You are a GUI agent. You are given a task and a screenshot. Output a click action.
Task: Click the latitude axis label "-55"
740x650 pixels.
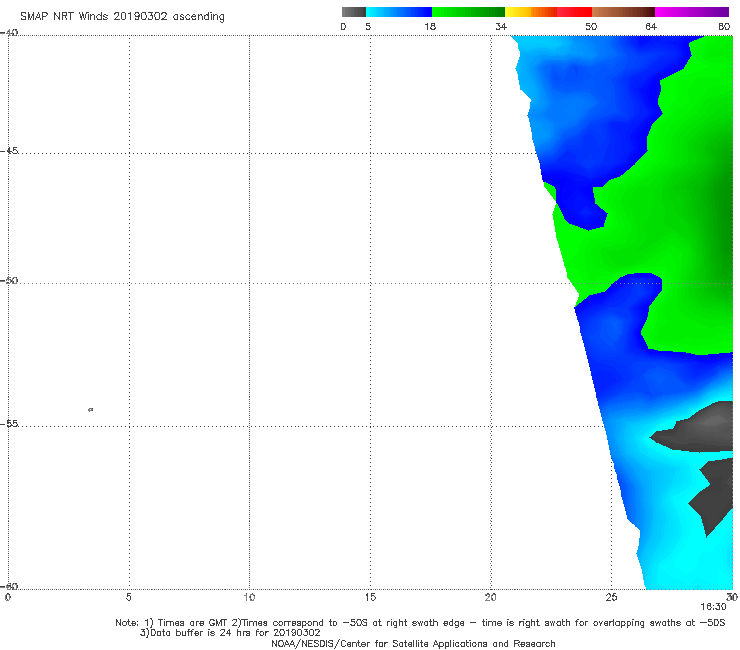click(9, 424)
